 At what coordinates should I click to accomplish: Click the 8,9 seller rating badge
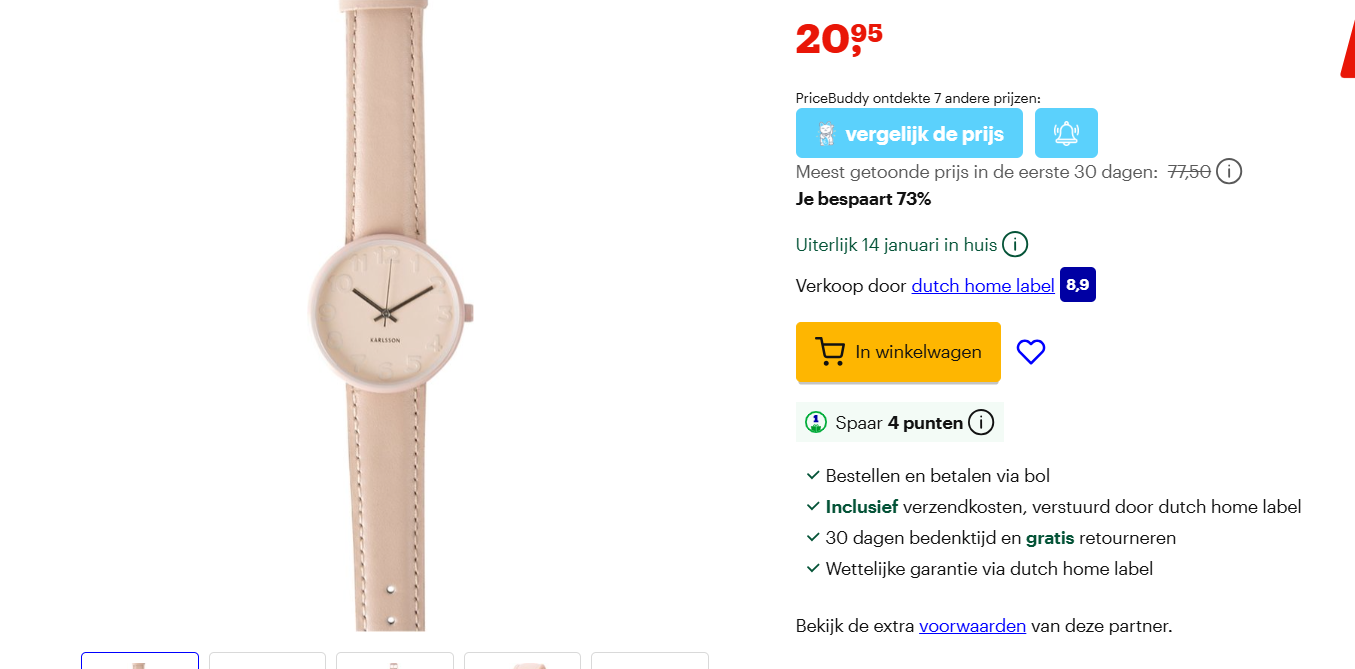(1078, 285)
